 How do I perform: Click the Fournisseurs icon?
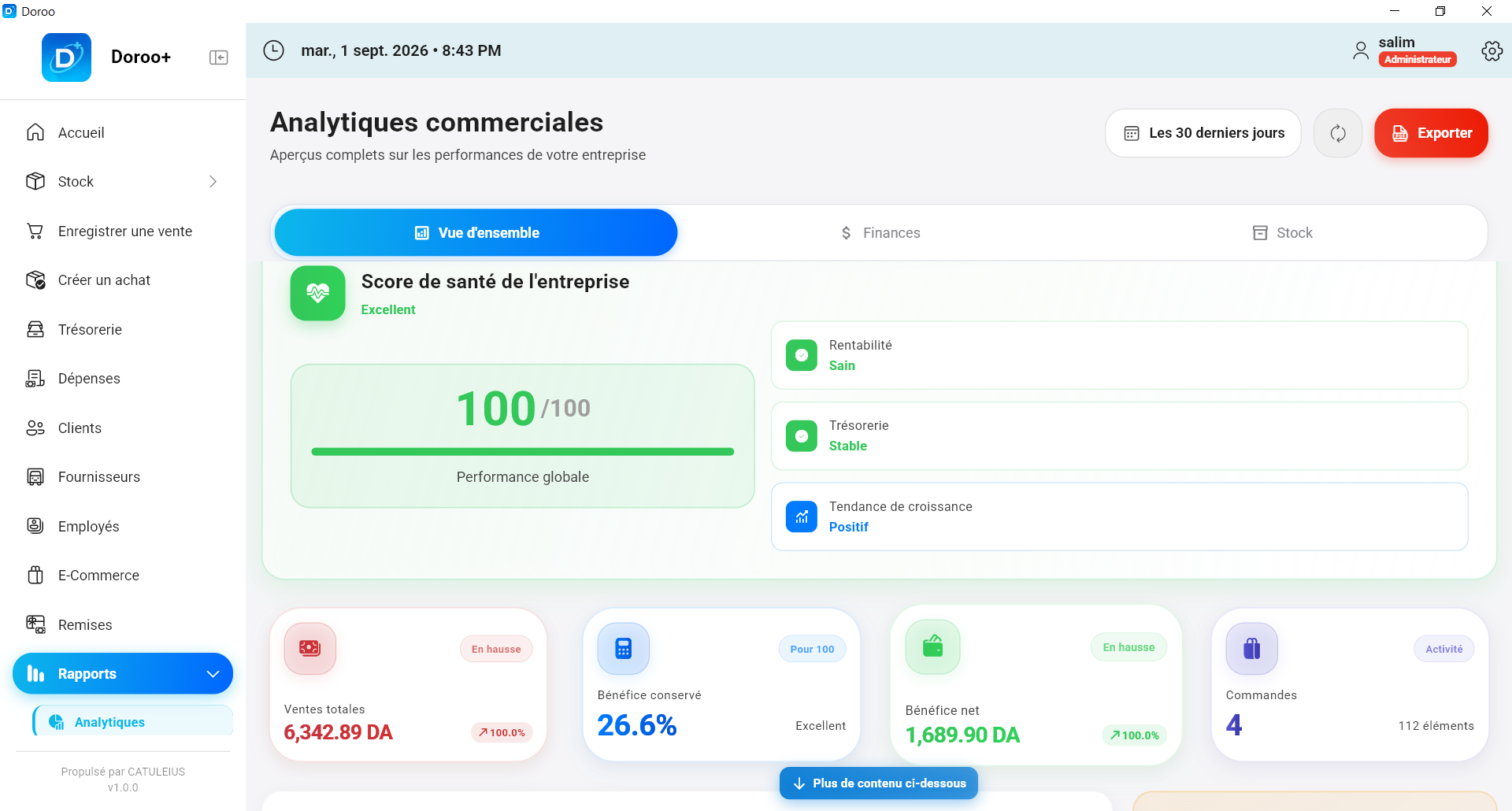pos(35,476)
